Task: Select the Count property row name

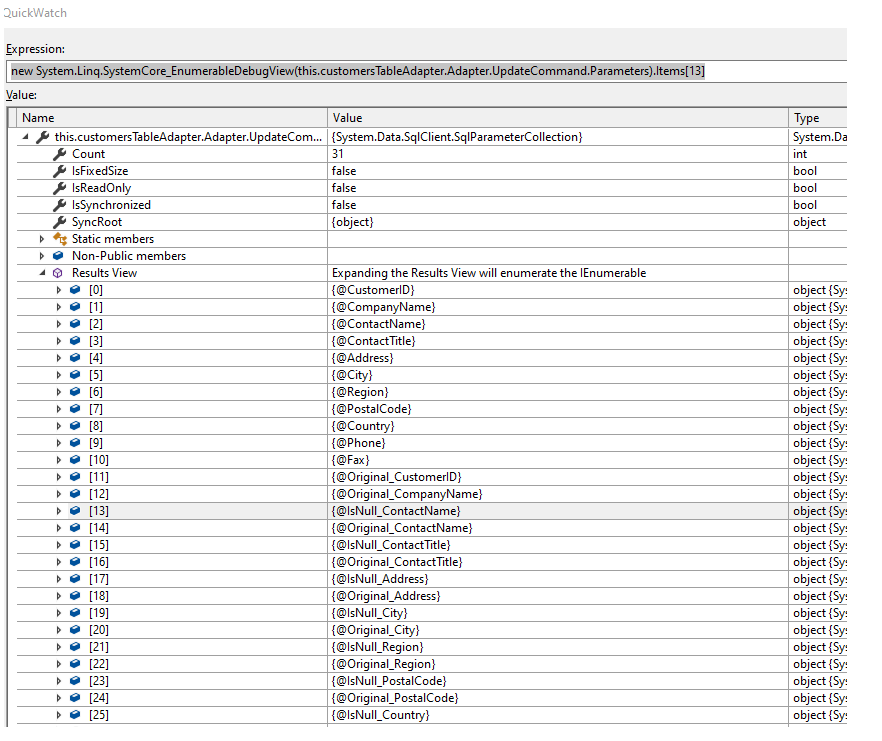Action: tap(88, 154)
